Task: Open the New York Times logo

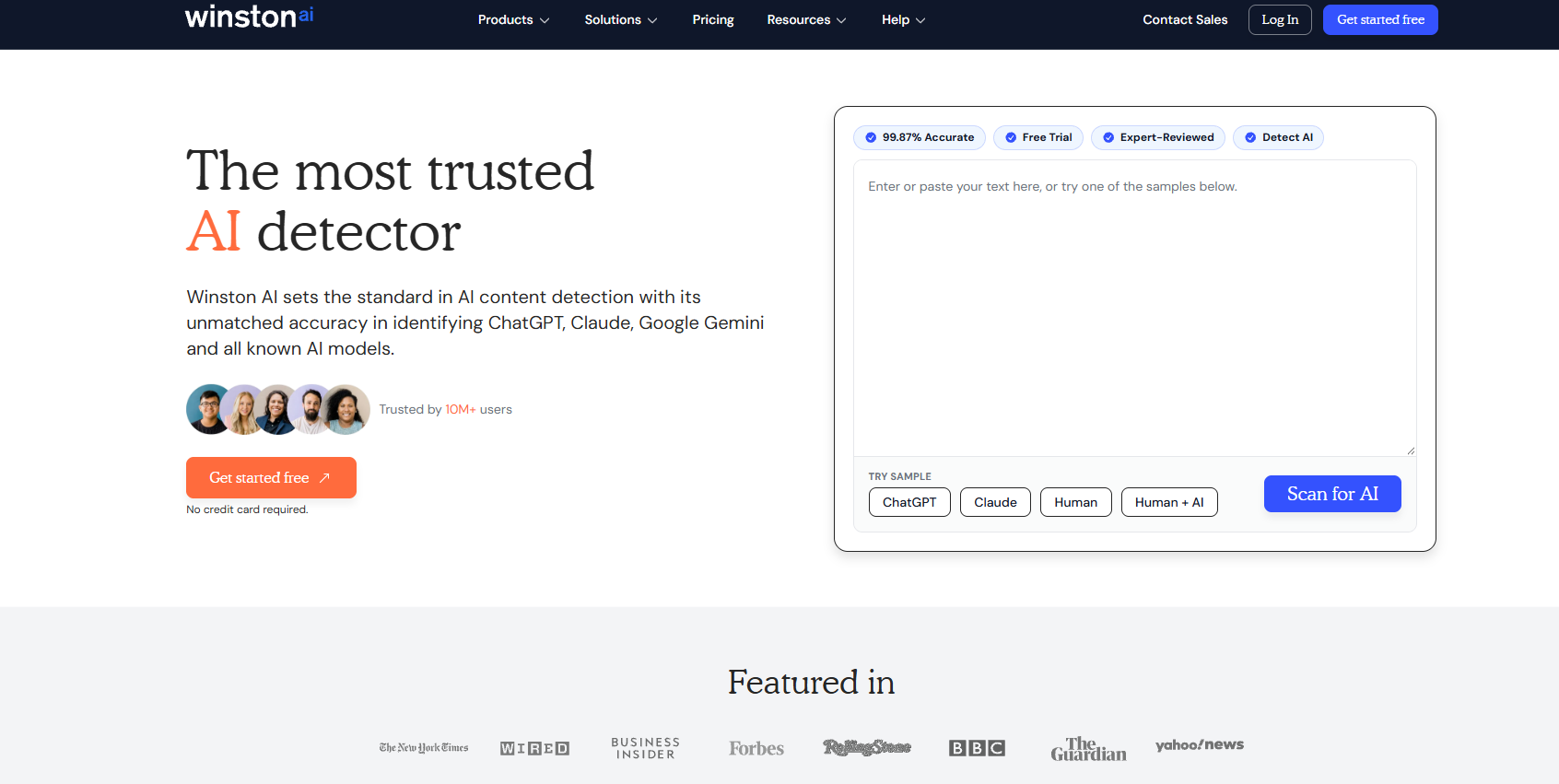Action: point(424,747)
